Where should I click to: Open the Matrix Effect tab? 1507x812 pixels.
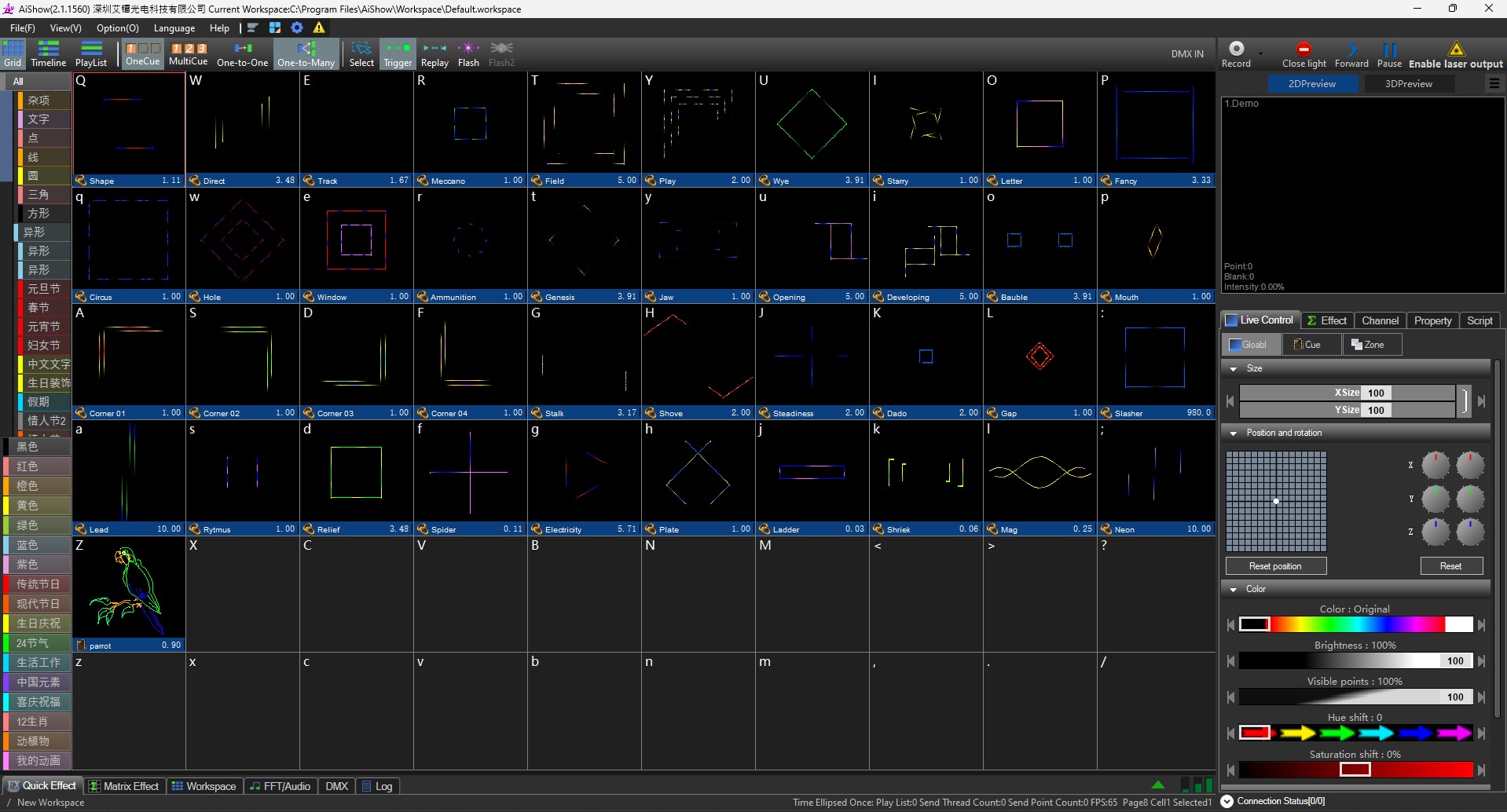124,786
